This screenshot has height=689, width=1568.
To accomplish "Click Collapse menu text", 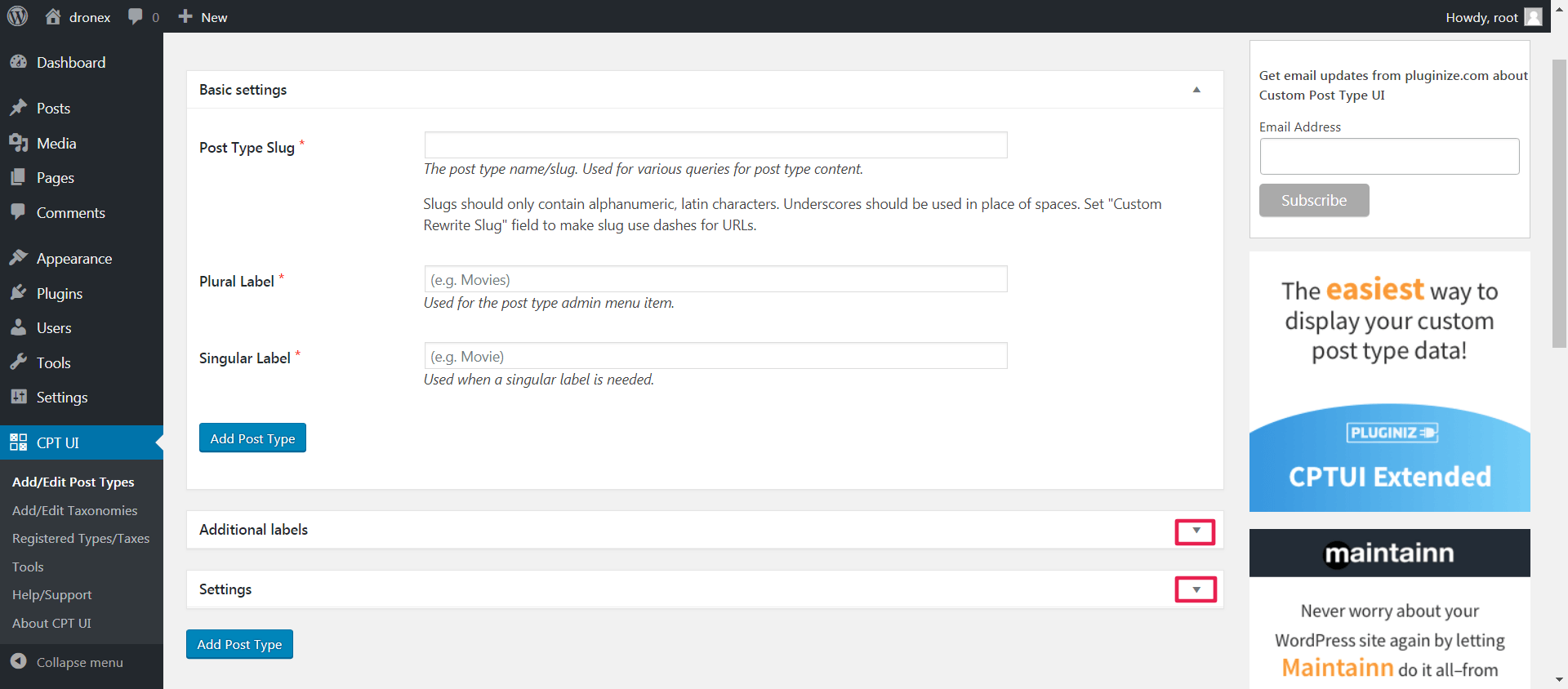I will coord(80,662).
